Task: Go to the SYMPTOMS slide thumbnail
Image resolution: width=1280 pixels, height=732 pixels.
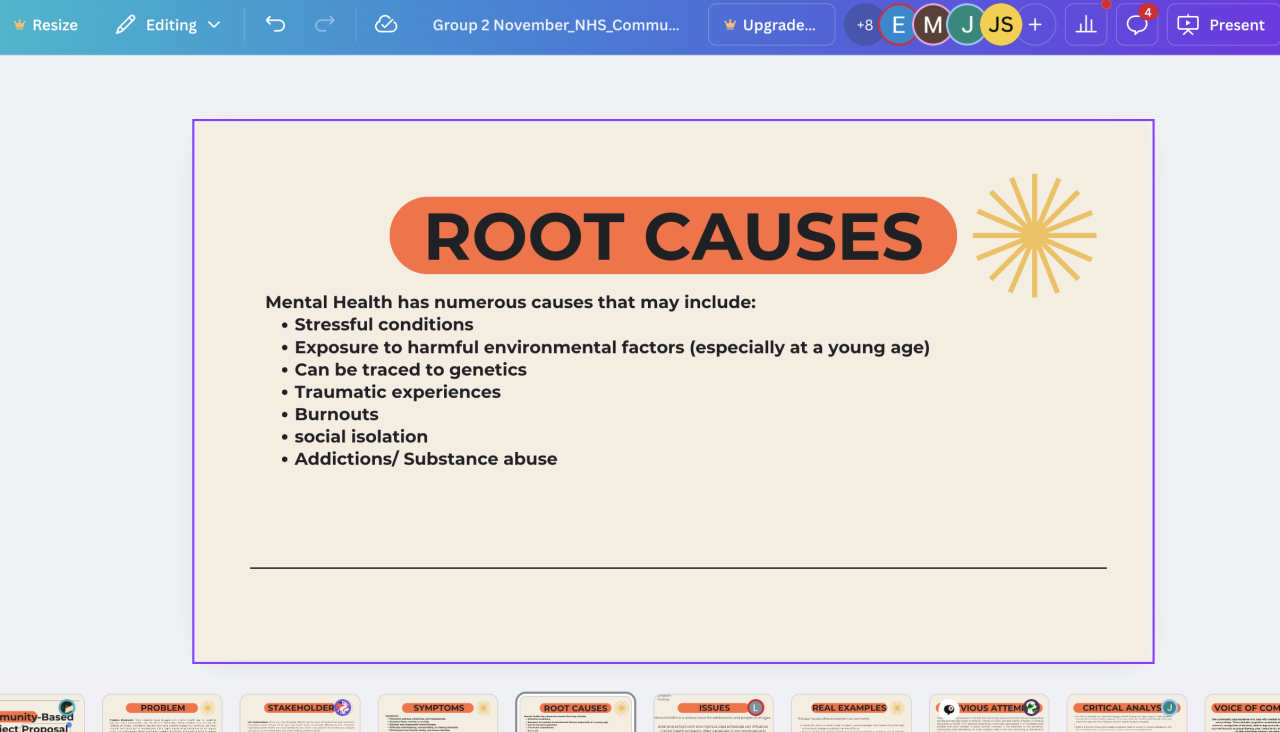Action: click(x=438, y=713)
